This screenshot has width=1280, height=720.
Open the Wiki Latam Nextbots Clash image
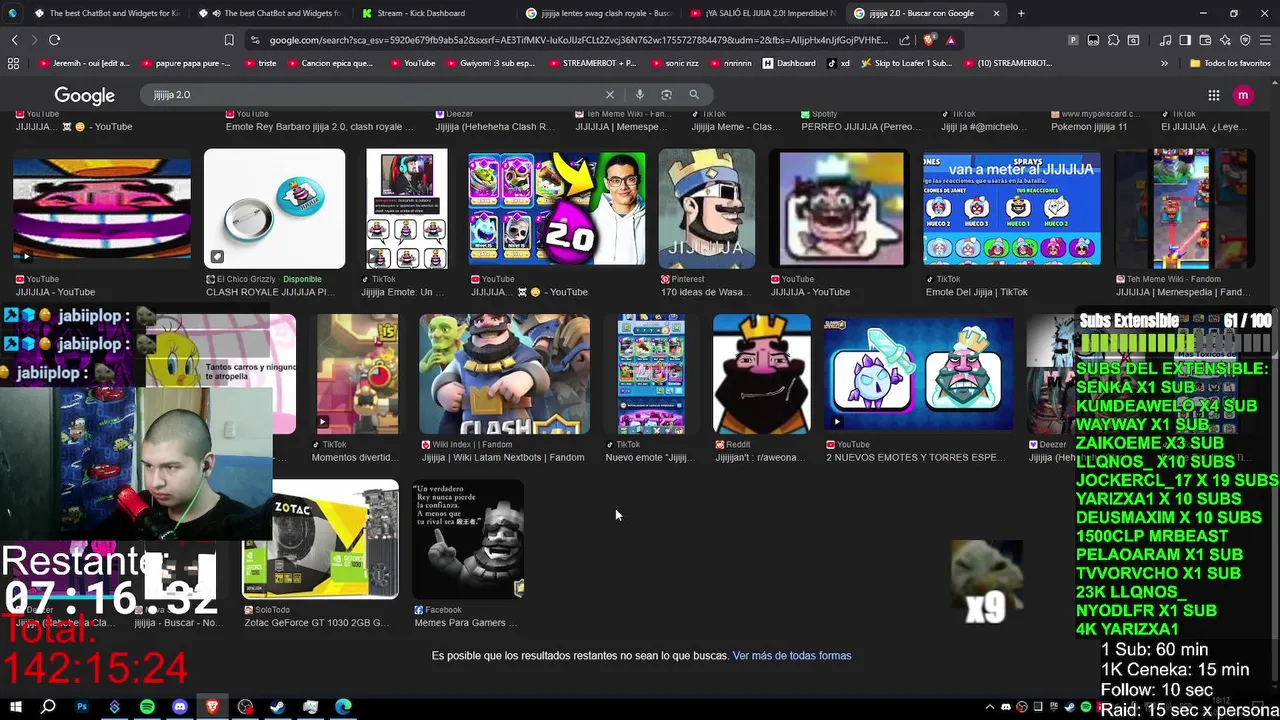pos(504,374)
